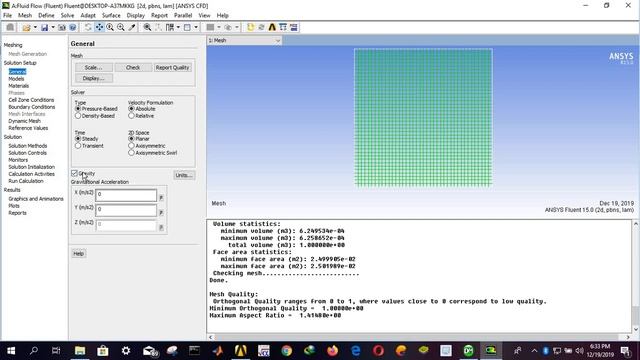Select Steady time option
Screen dimensions: 640x360
tap(78, 139)
